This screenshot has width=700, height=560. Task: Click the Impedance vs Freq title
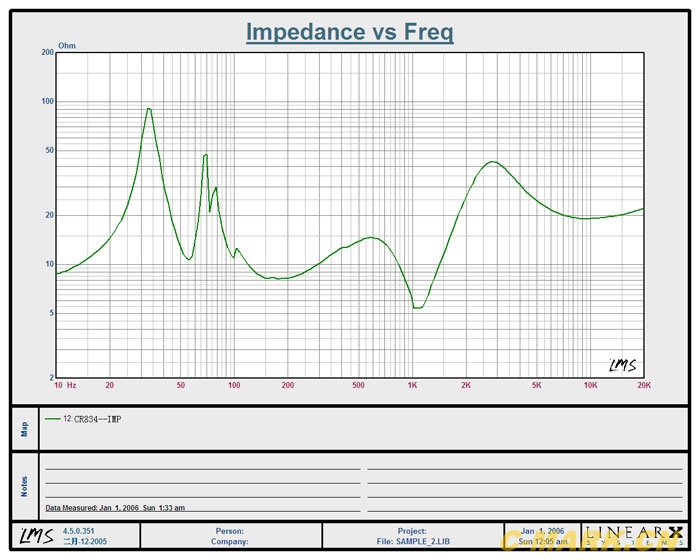350,32
